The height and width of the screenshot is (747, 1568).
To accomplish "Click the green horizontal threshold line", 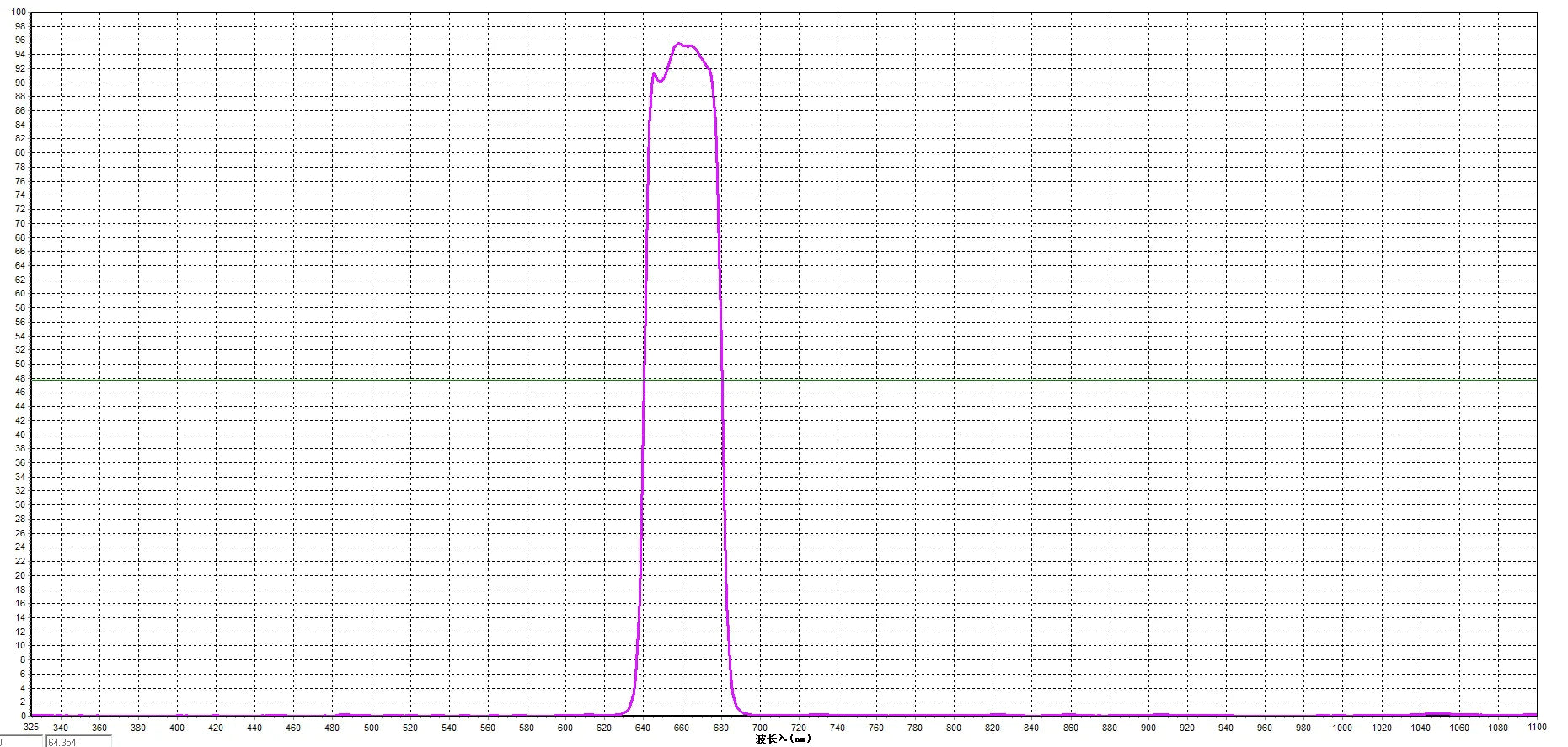I will point(1095,379).
